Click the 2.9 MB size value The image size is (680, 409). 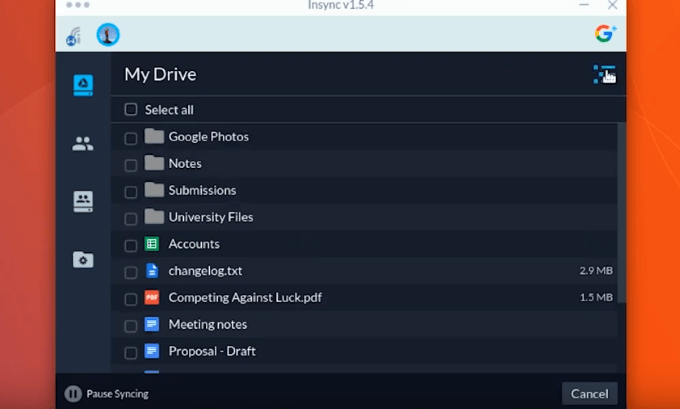[x=596, y=271]
